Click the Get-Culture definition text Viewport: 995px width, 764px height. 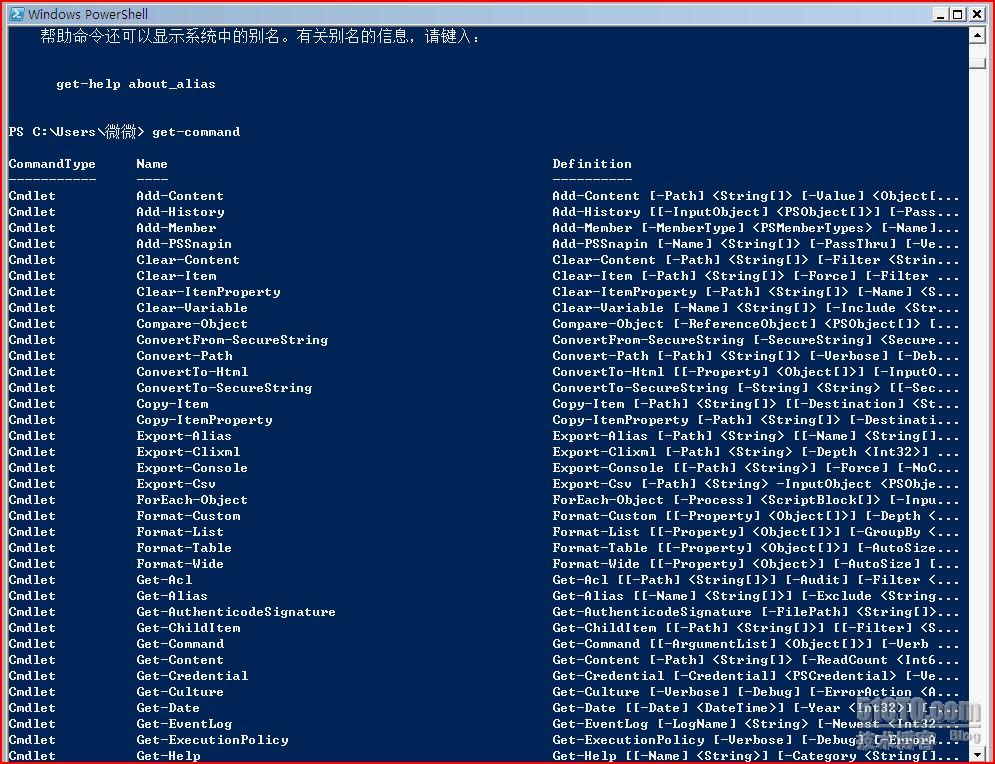[x=755, y=692]
